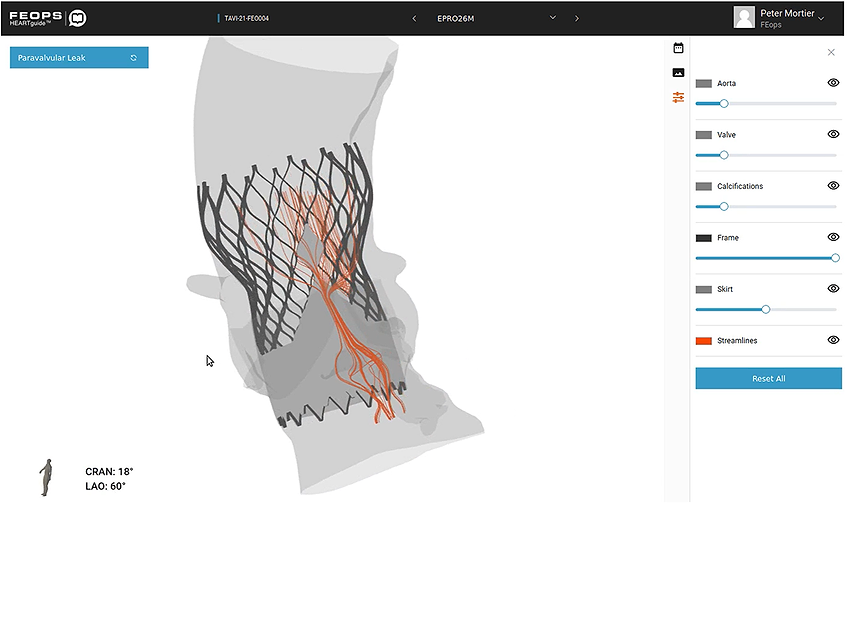Screen dimensions: 847x635
Task: Click the user avatar for Peter Mortier
Action: pyautogui.click(x=744, y=18)
